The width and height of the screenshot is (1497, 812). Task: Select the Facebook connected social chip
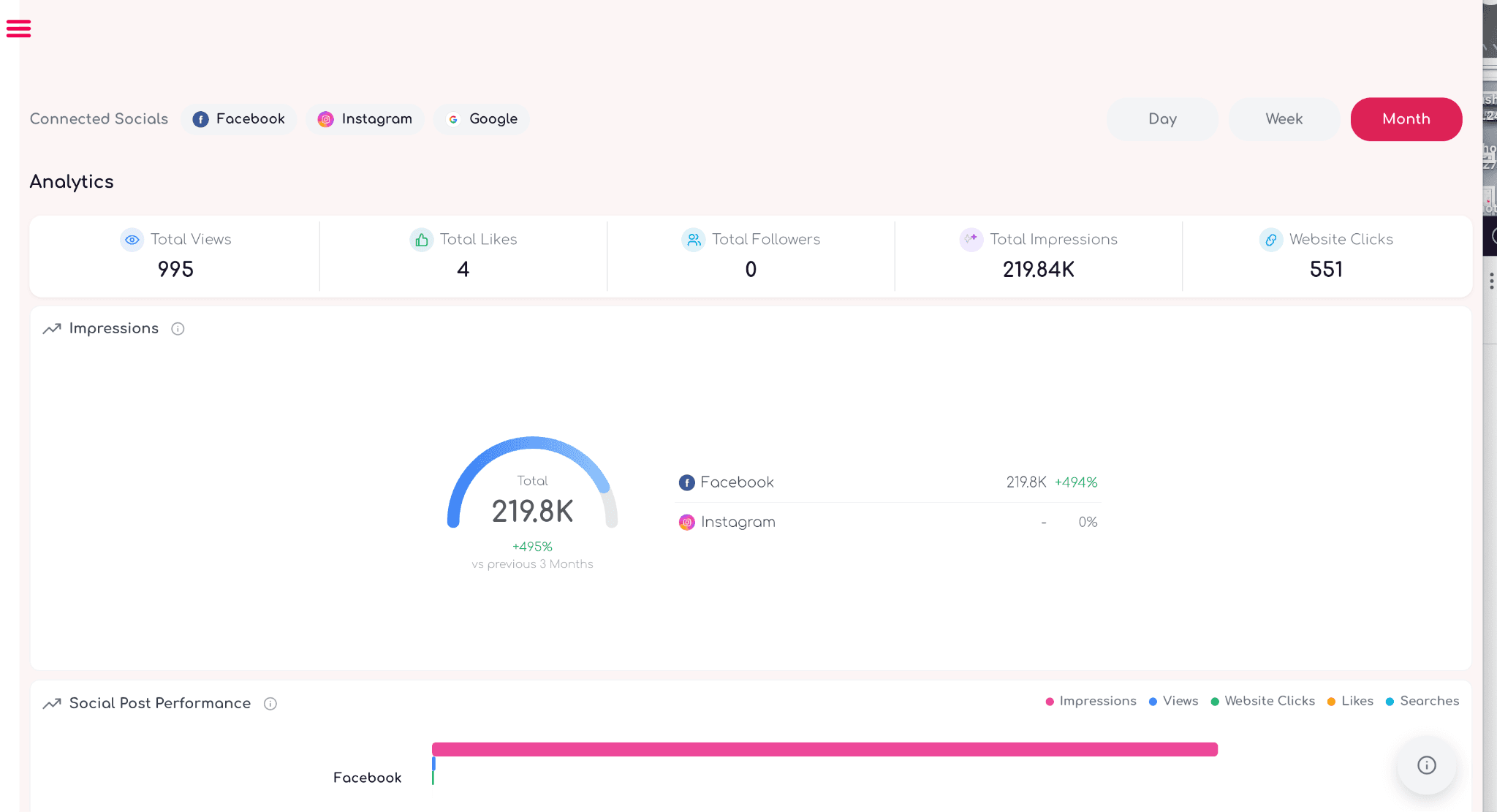pos(239,119)
